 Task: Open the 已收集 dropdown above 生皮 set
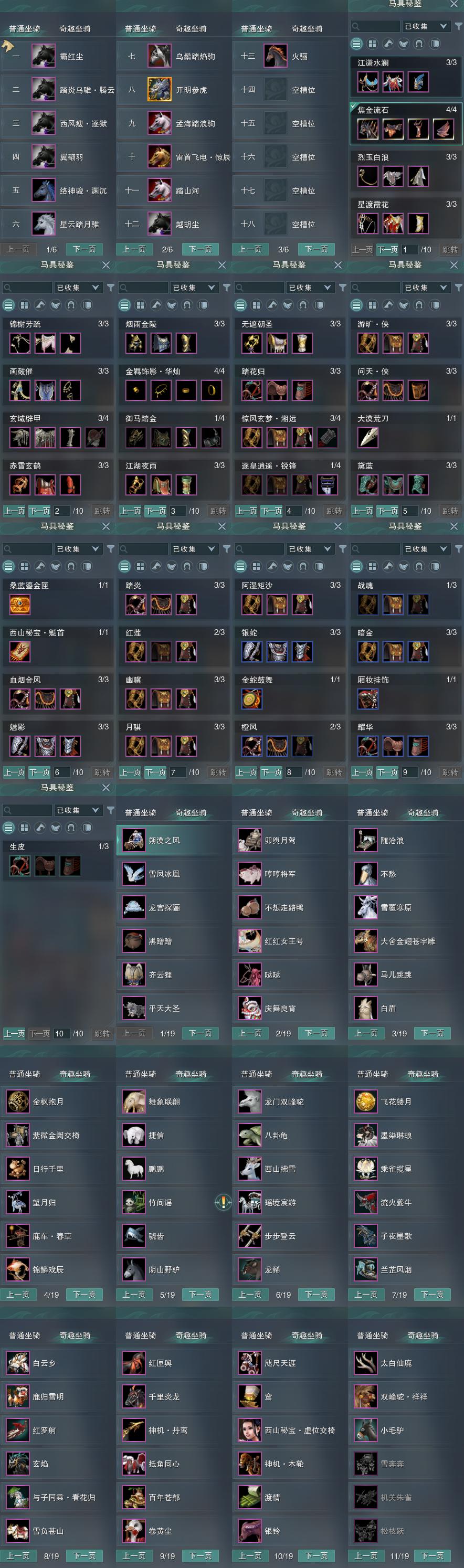78,810
